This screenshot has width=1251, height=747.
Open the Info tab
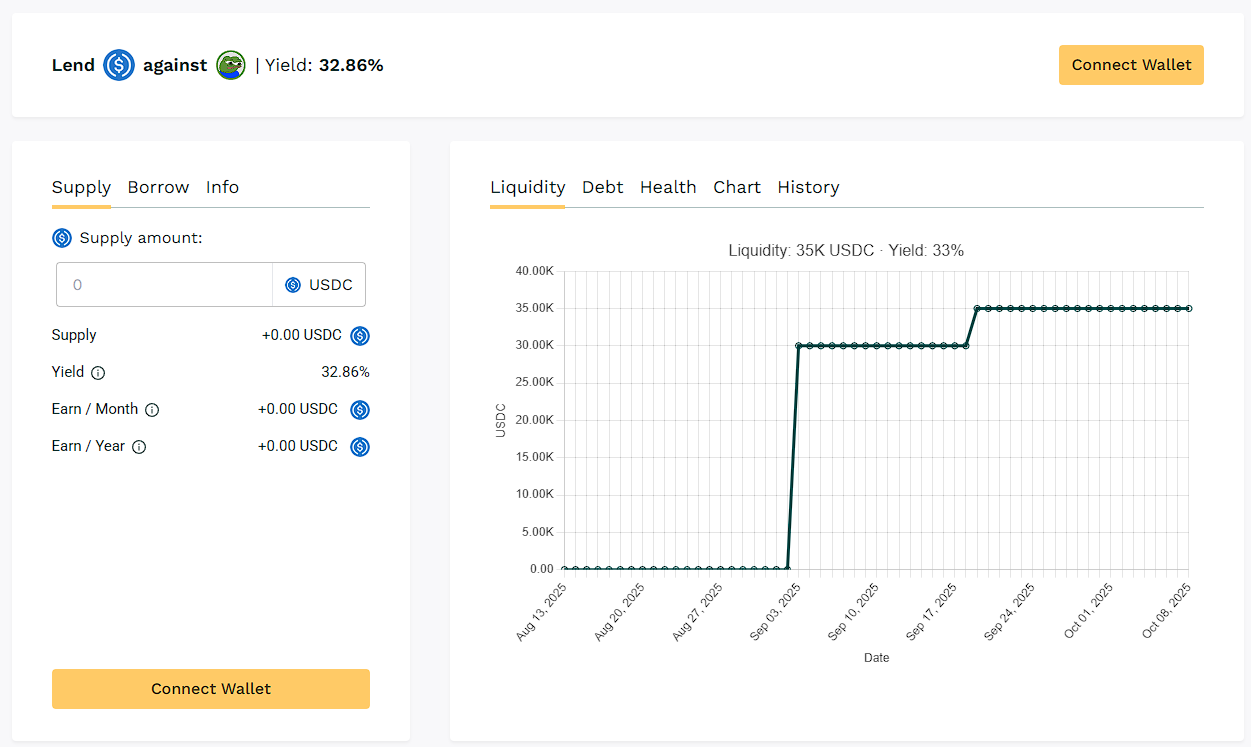click(x=222, y=187)
